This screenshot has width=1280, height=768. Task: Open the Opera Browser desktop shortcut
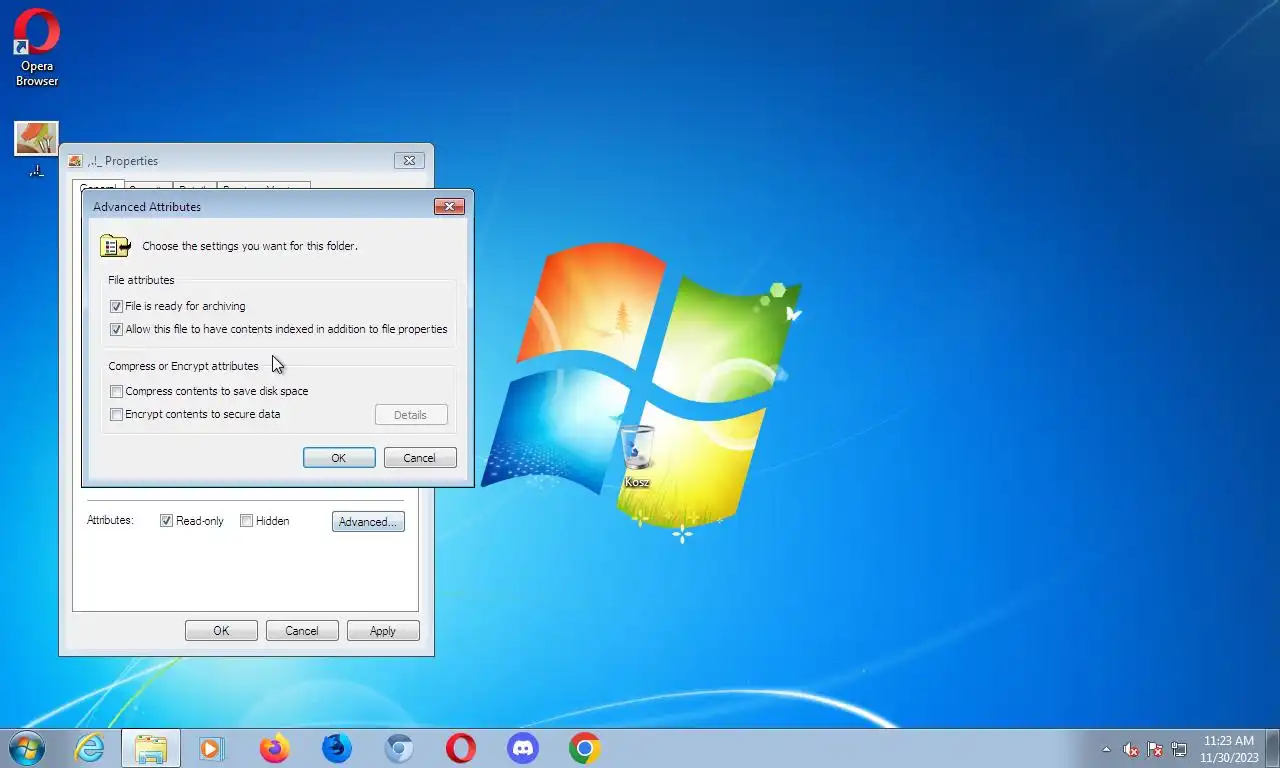coord(36,47)
